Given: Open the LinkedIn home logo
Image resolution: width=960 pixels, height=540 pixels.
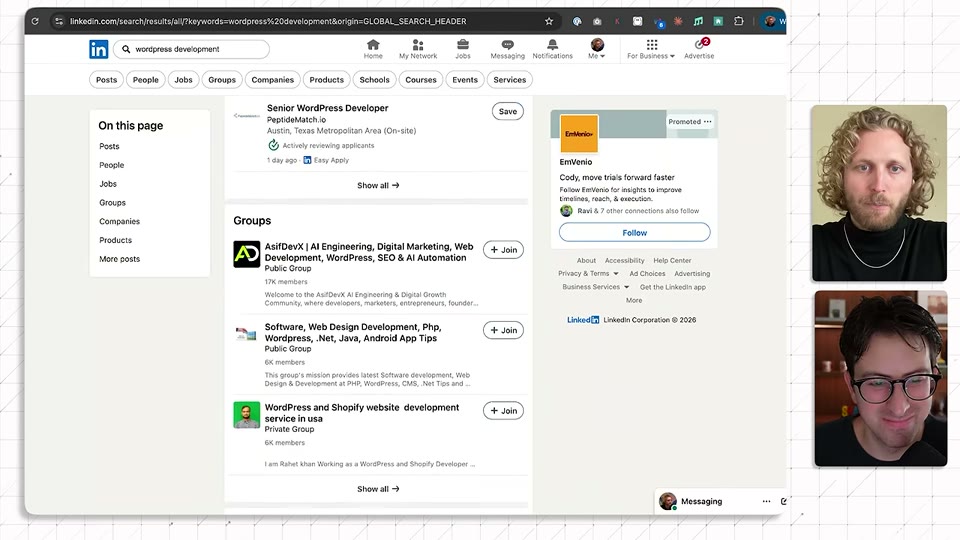Looking at the screenshot, I should [x=99, y=49].
